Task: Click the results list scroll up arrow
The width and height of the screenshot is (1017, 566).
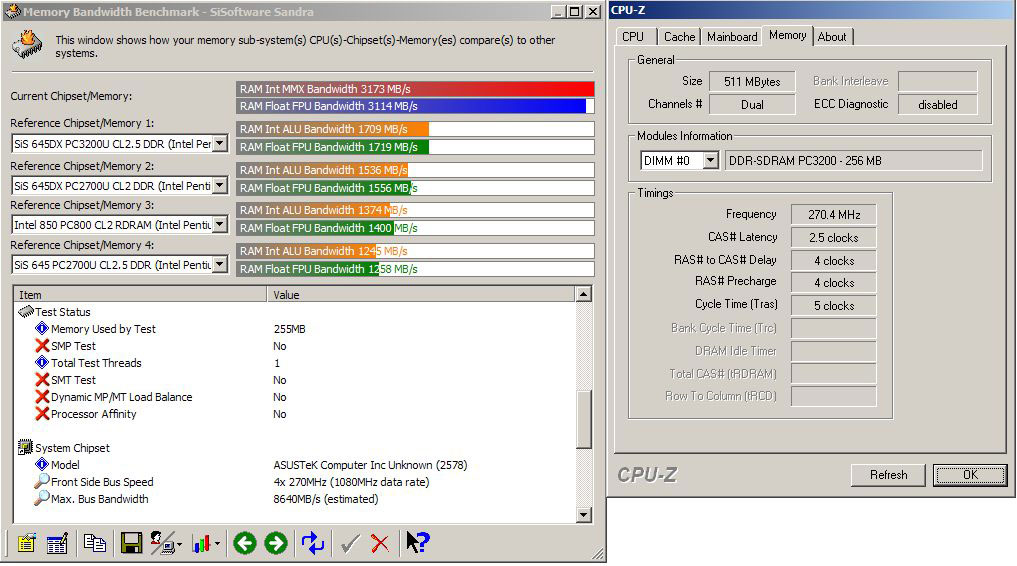Action: tap(584, 294)
